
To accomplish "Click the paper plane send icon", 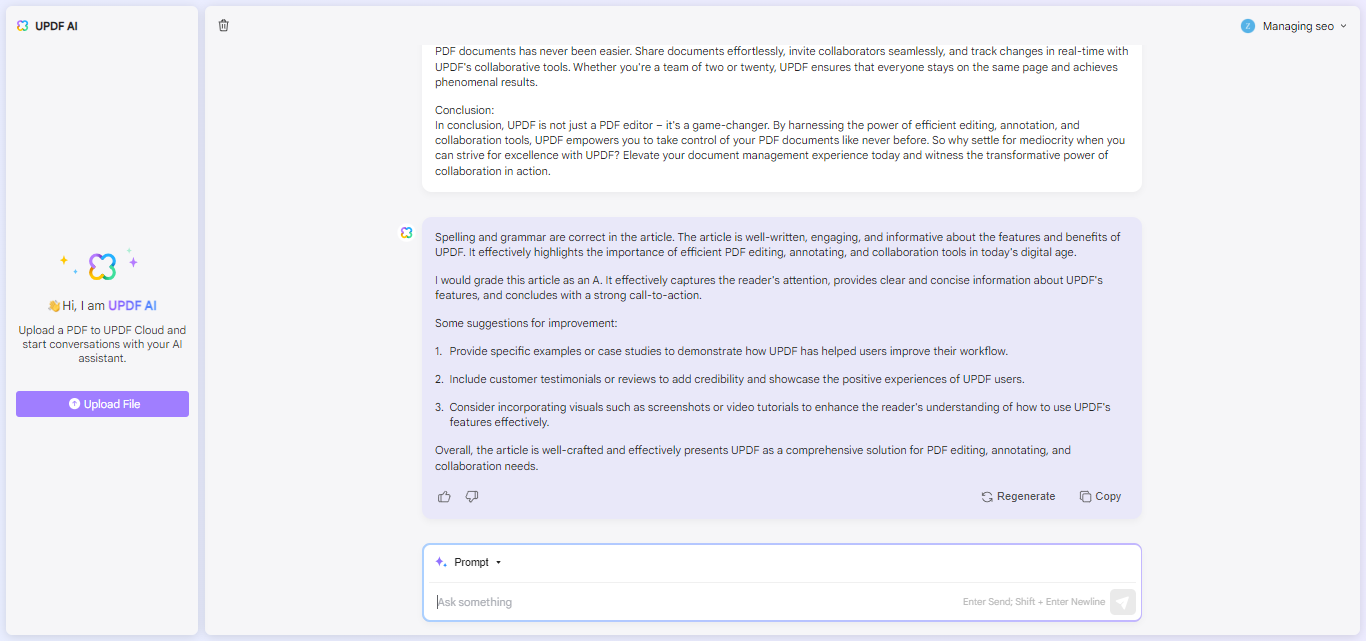I will pos(1122,602).
